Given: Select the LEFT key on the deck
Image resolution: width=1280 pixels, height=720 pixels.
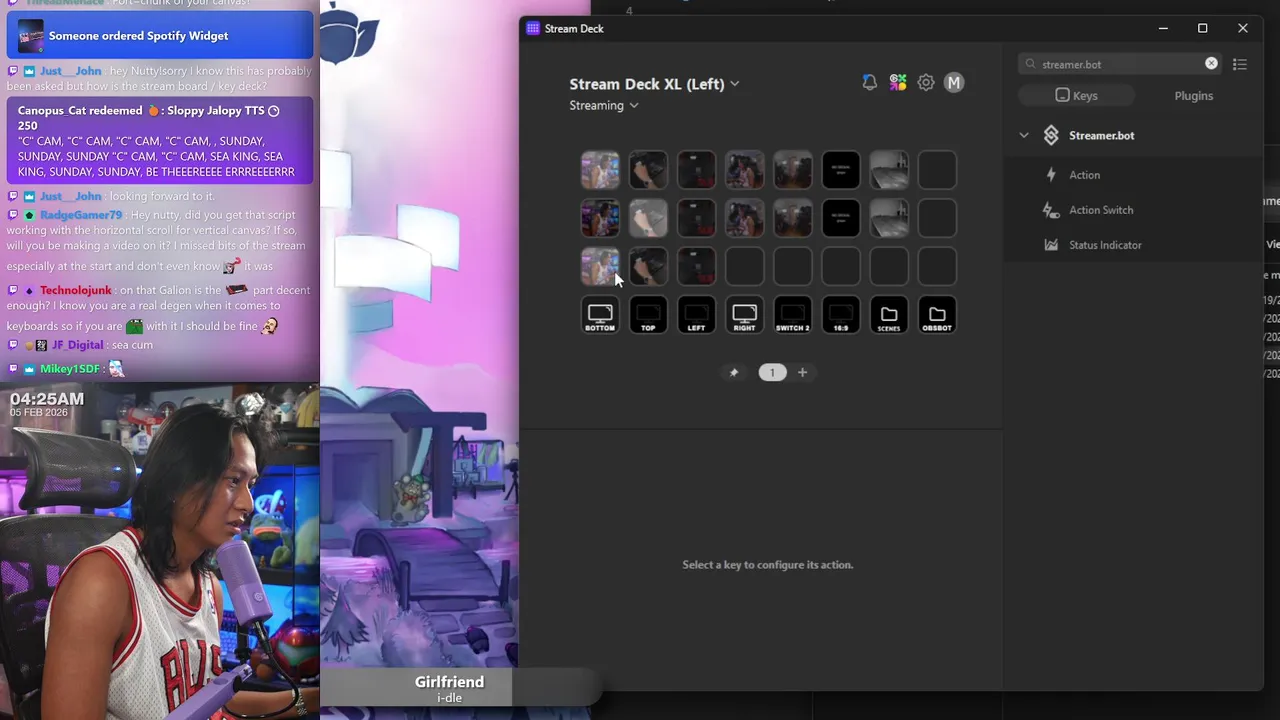Looking at the screenshot, I should [696, 315].
